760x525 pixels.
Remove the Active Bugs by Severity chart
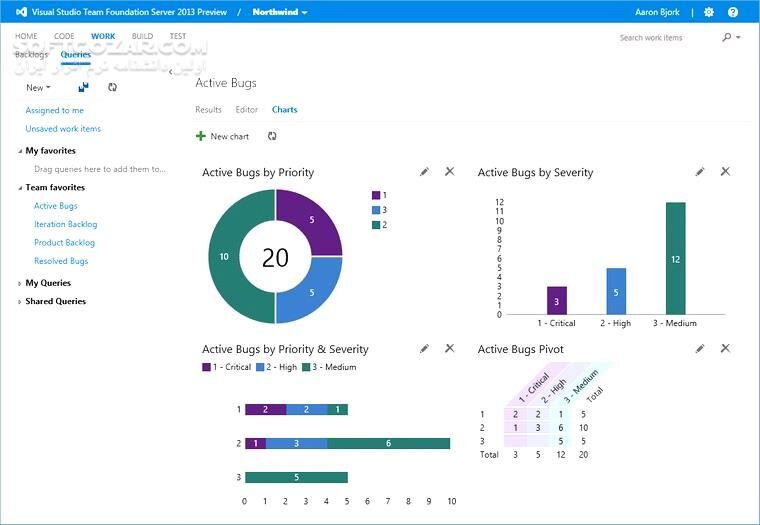pos(725,172)
